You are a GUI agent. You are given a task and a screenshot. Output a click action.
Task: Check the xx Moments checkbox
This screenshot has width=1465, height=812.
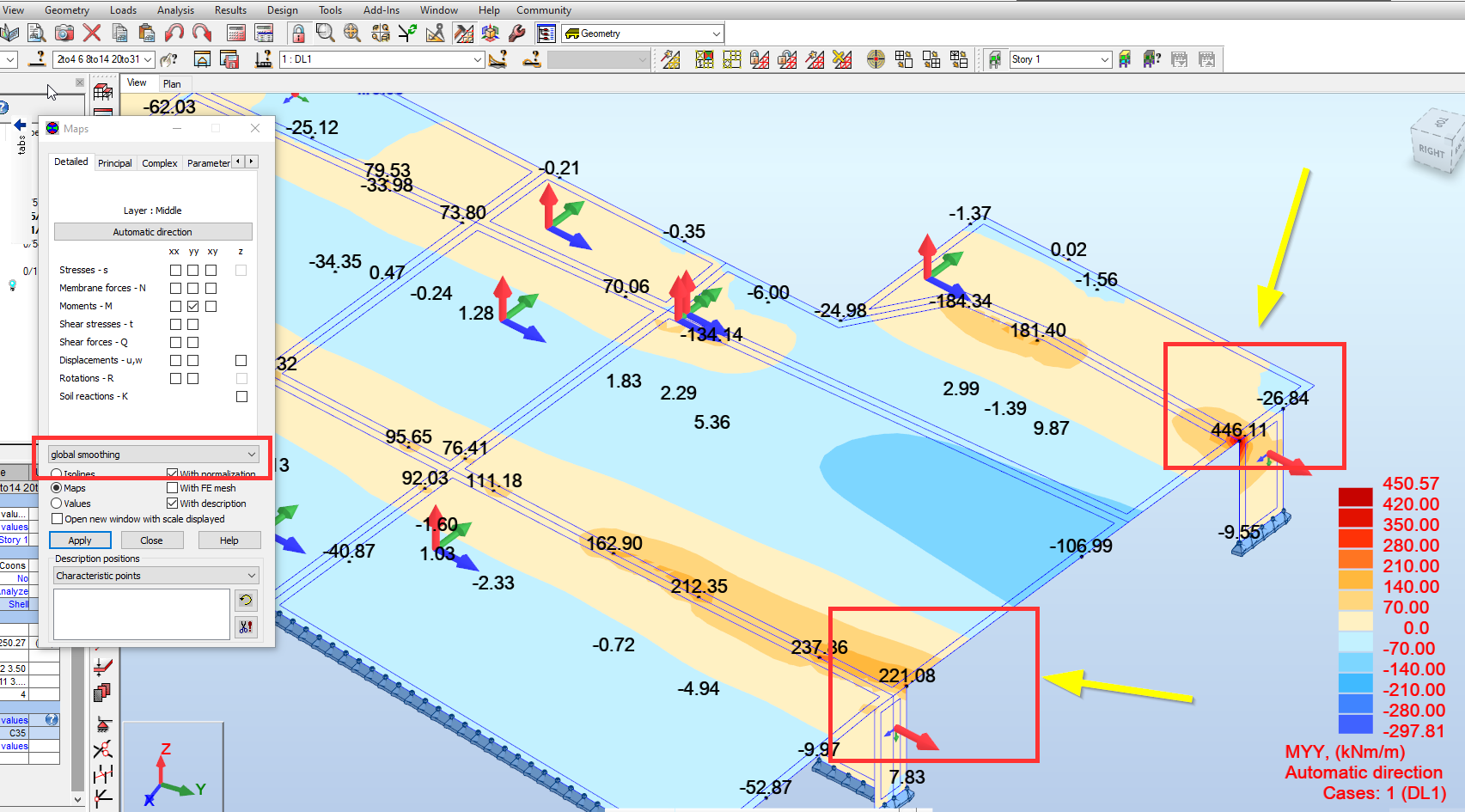point(175,306)
